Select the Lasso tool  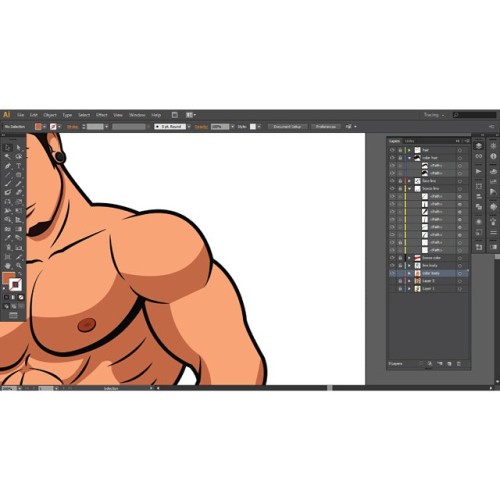[19, 156]
